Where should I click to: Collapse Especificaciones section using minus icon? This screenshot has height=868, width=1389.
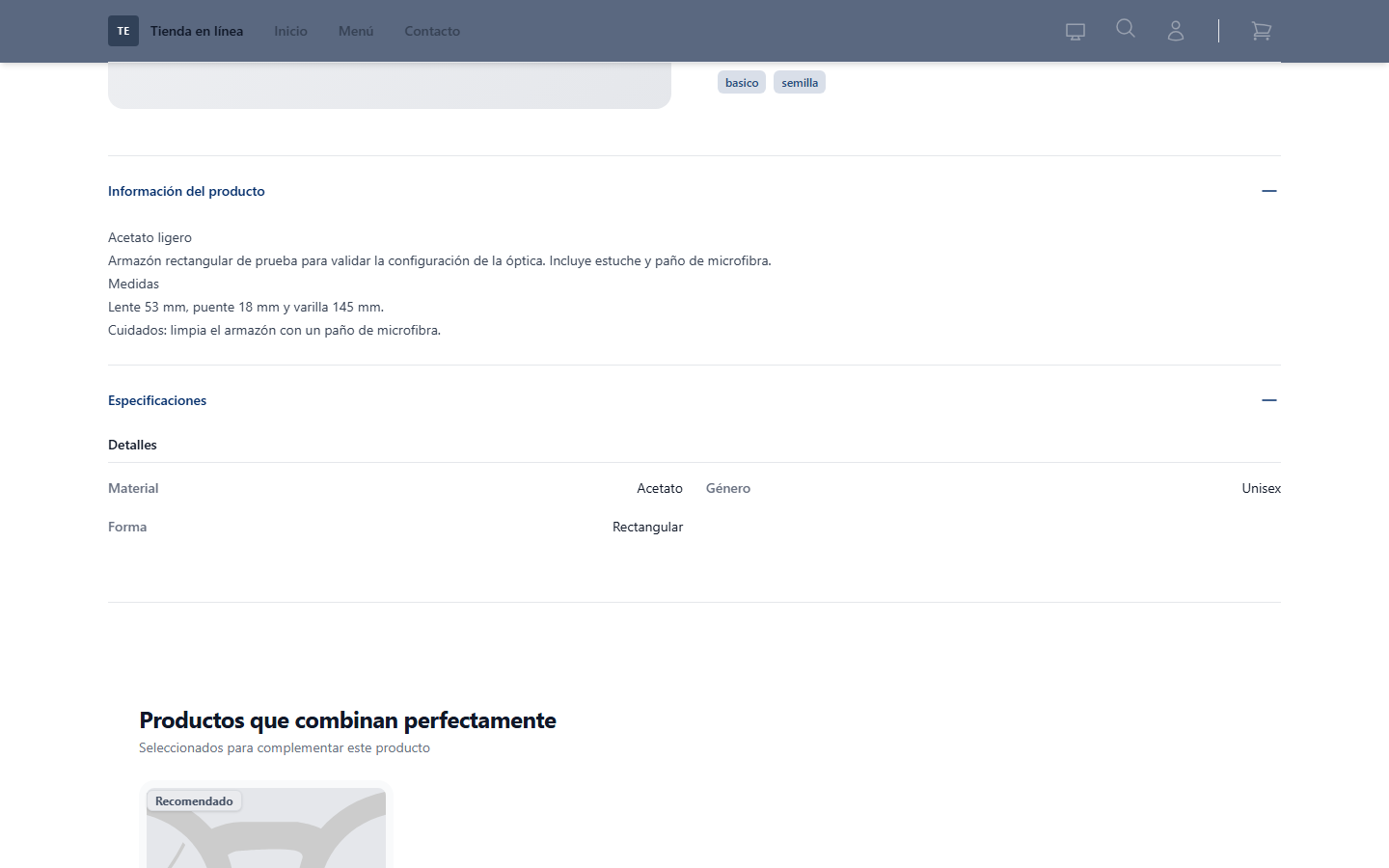coord(1269,400)
